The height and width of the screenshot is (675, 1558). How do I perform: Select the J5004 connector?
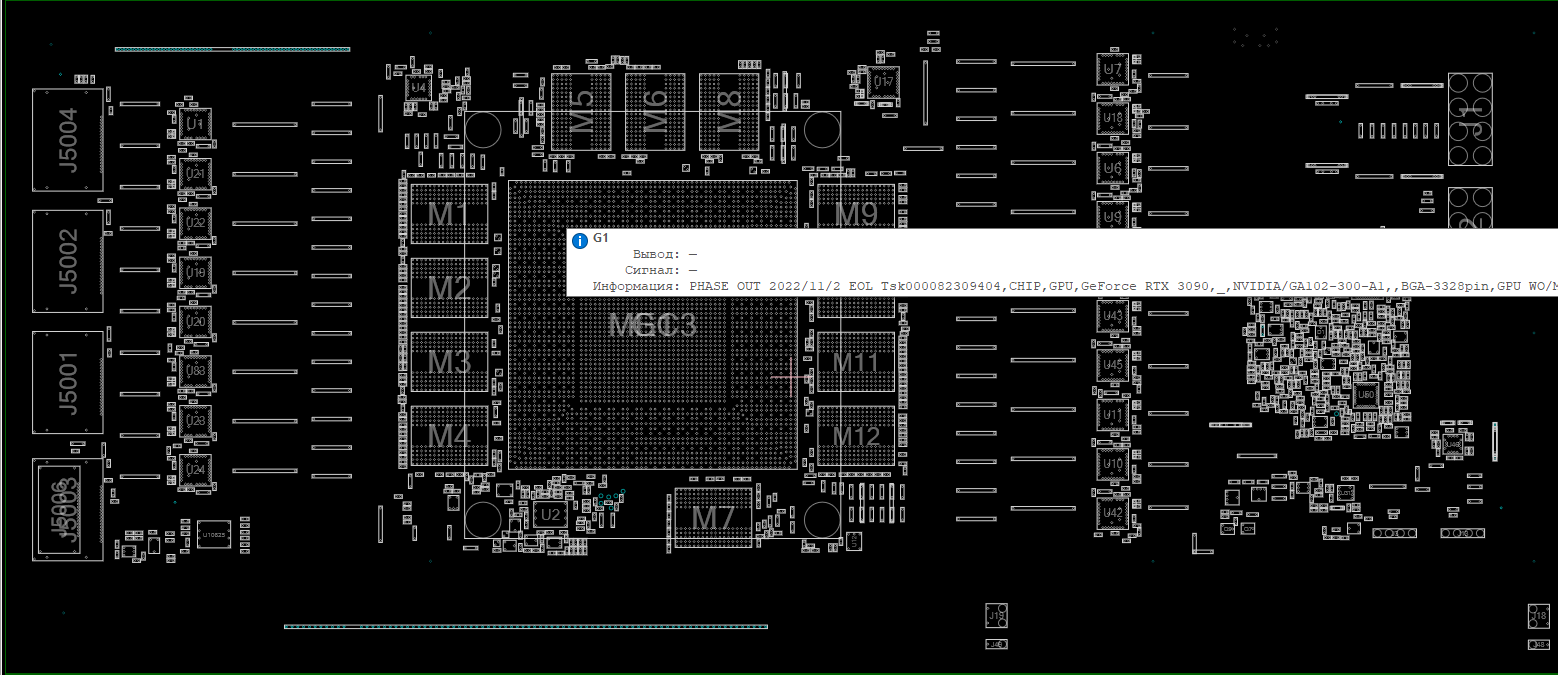(x=67, y=140)
